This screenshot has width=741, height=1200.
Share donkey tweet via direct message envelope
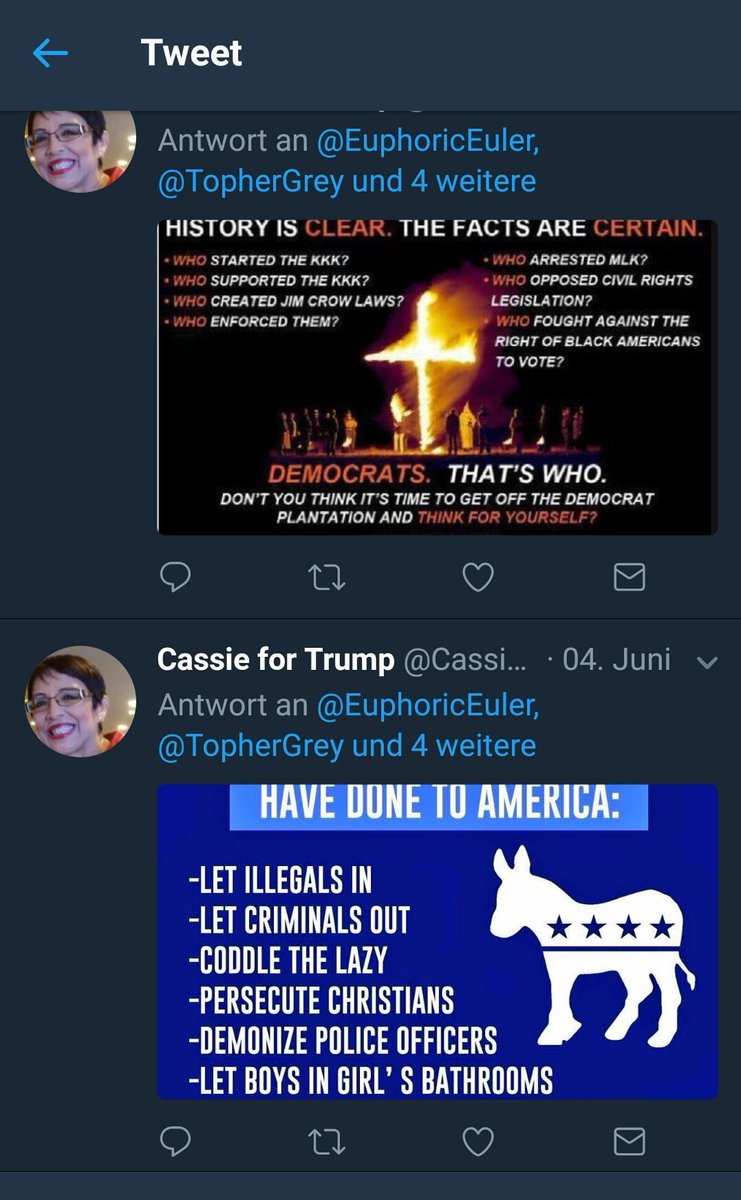coord(629,1141)
